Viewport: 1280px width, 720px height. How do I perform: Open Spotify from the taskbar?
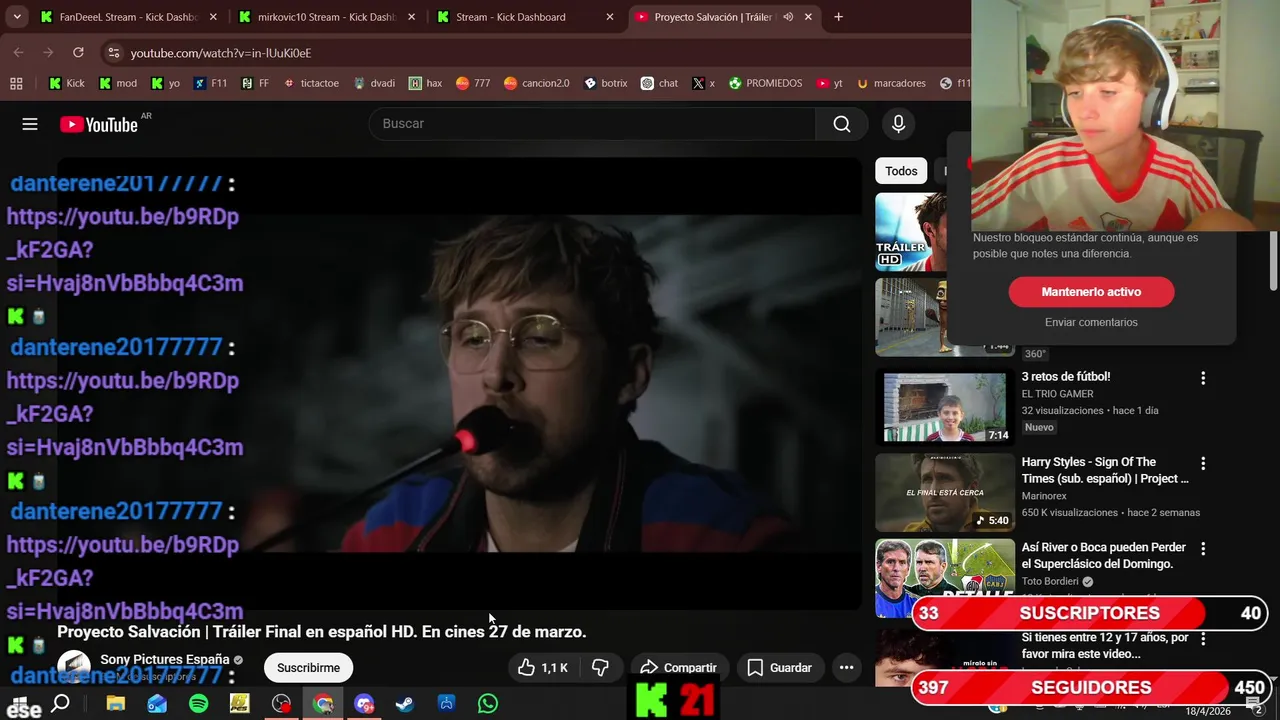[x=198, y=704]
